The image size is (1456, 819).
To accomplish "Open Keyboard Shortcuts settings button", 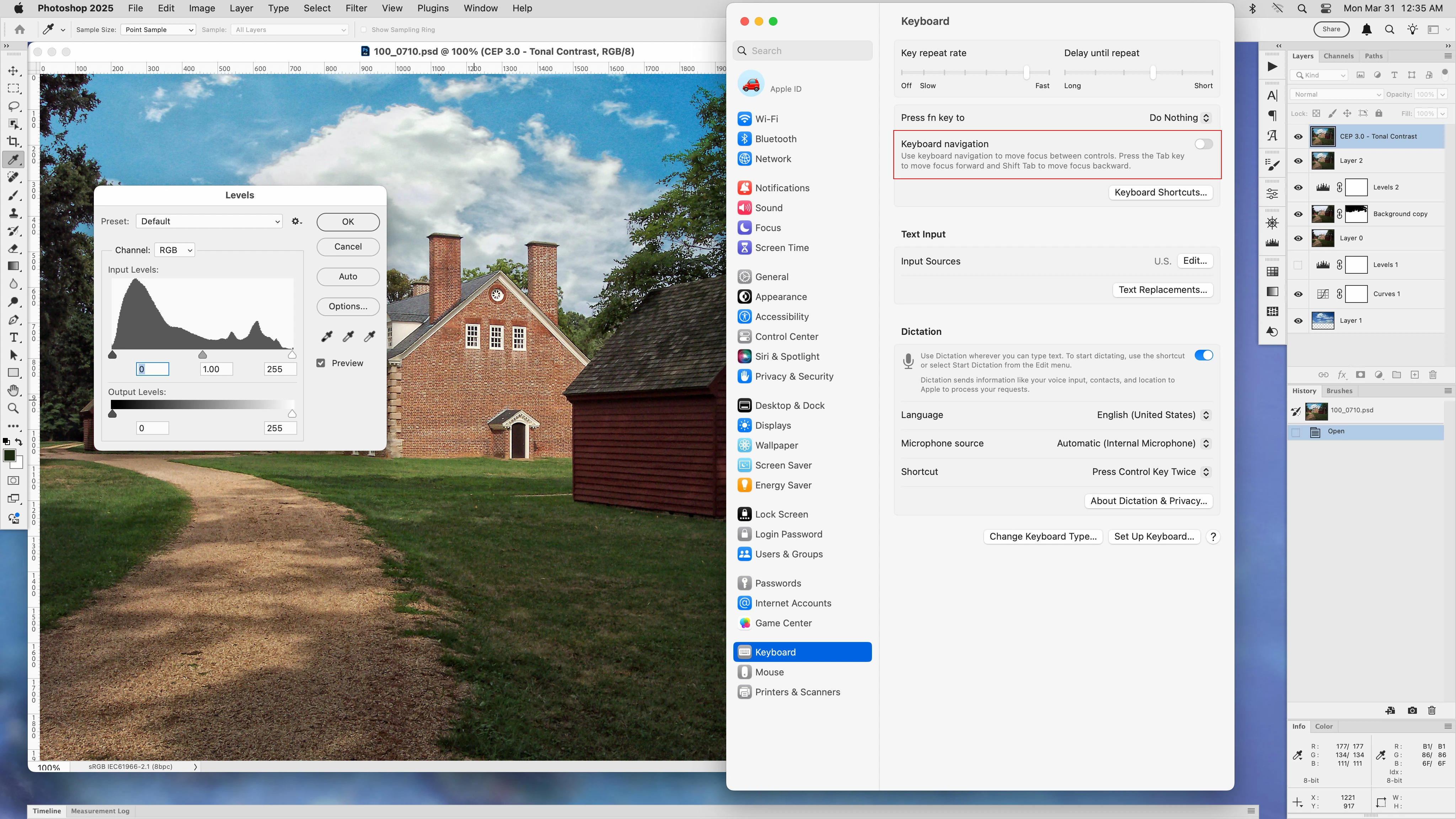I will click(x=1160, y=193).
